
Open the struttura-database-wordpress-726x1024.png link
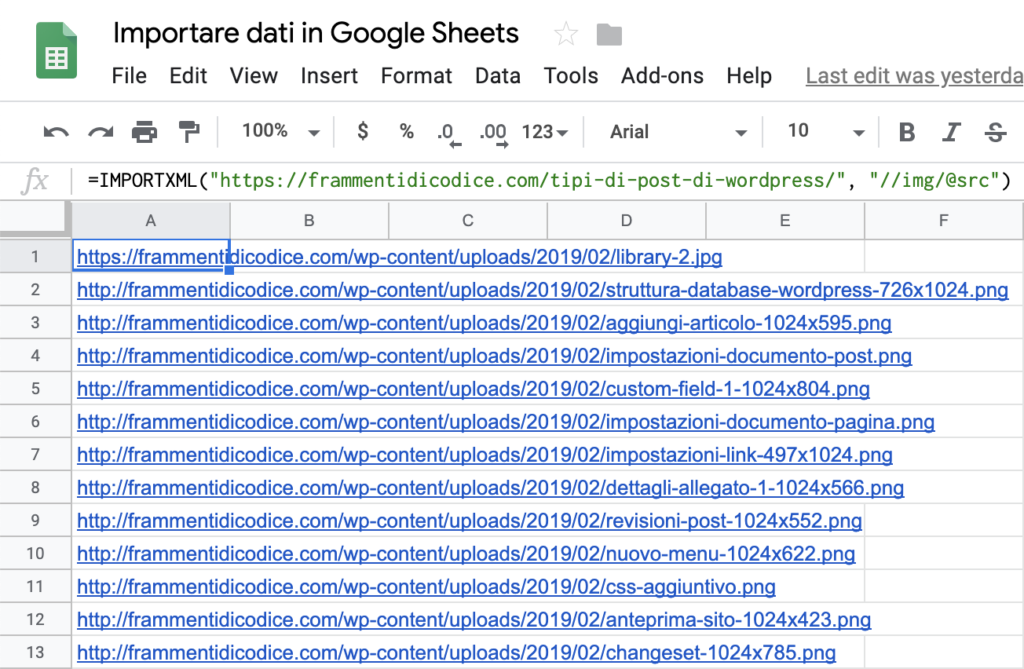(542, 289)
